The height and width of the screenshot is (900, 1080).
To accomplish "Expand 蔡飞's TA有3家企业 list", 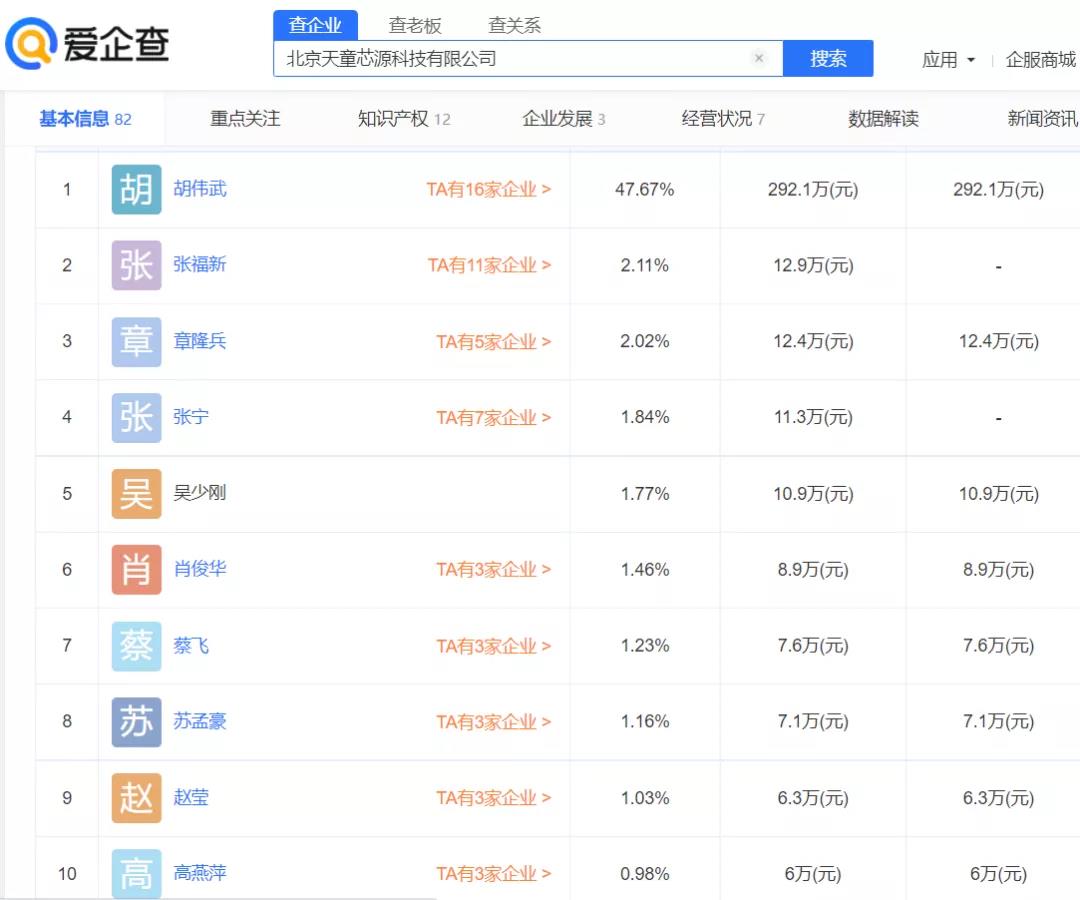I will [493, 646].
